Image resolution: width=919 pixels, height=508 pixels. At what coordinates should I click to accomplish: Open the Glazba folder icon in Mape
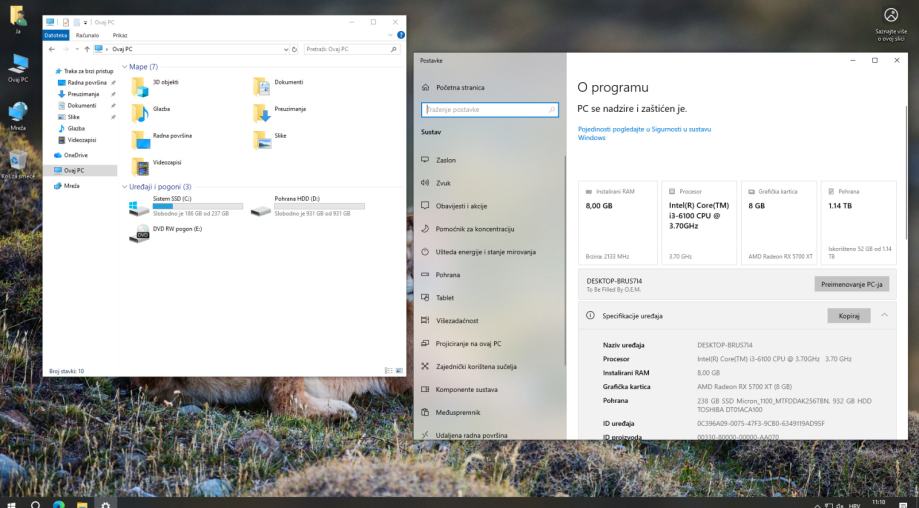140,112
